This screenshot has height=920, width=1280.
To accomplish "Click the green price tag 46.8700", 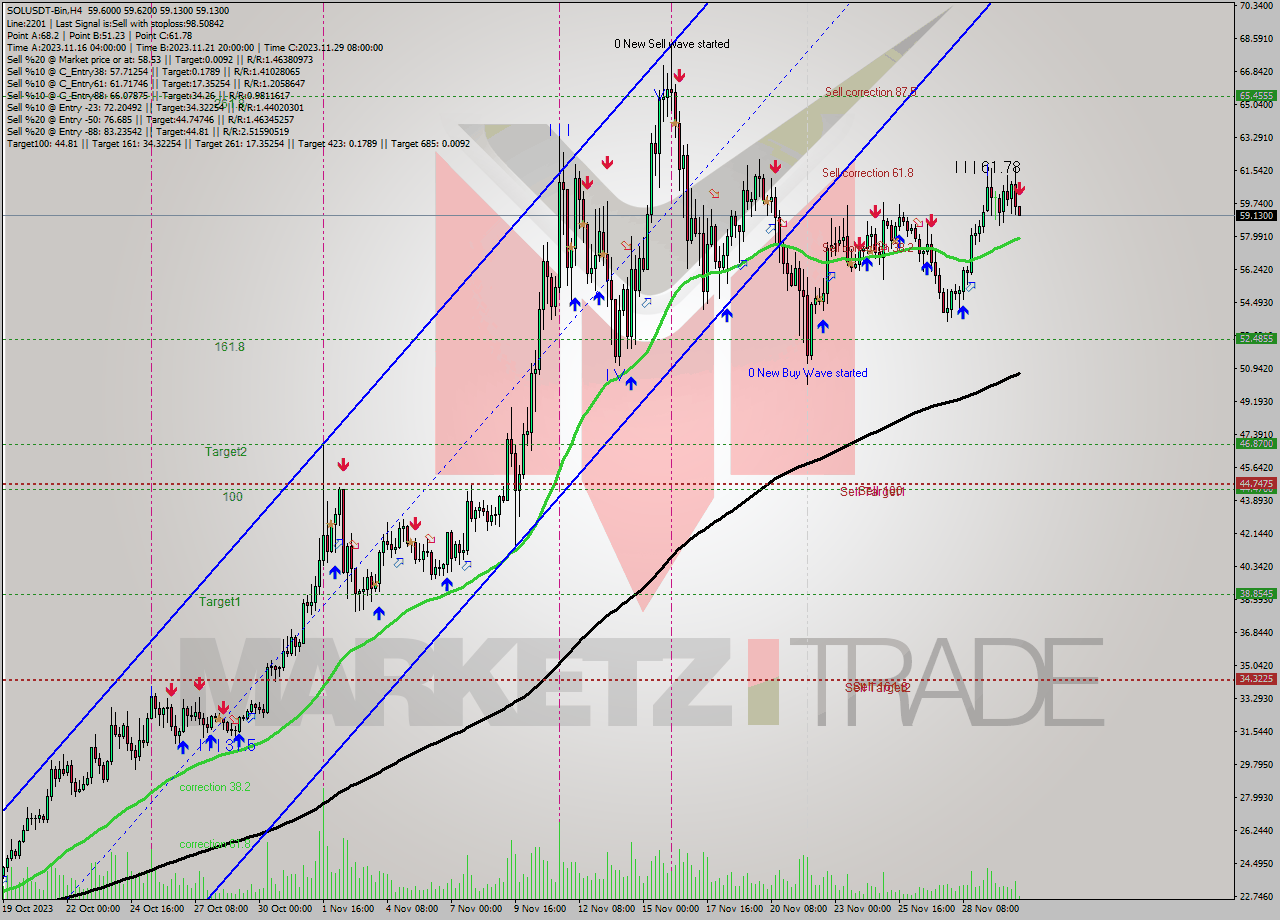I will coord(1256,443).
